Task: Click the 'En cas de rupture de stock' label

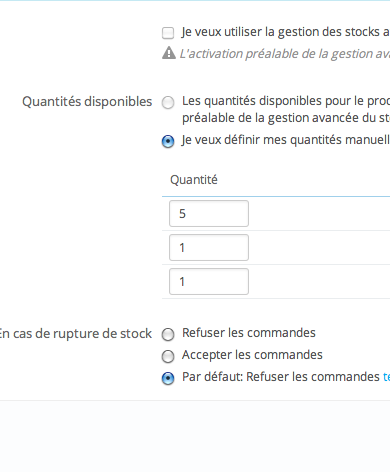Action: tap(75, 334)
